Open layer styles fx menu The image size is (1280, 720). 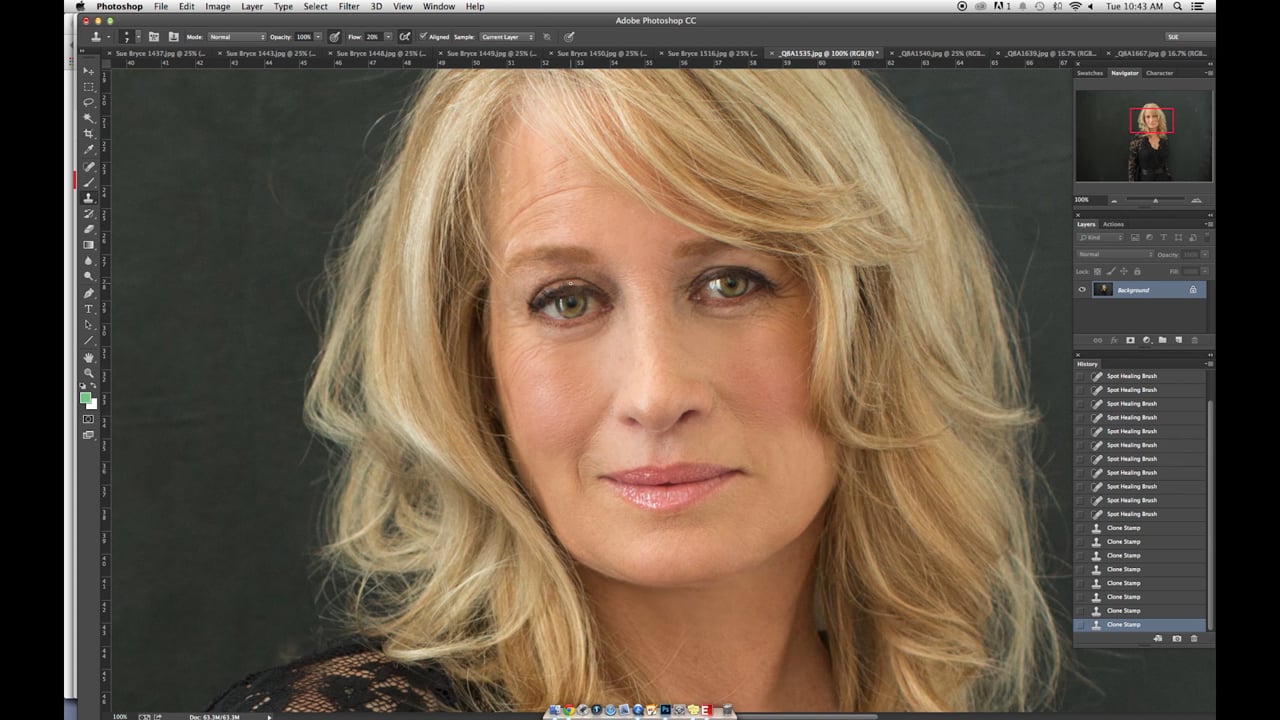[1114, 340]
